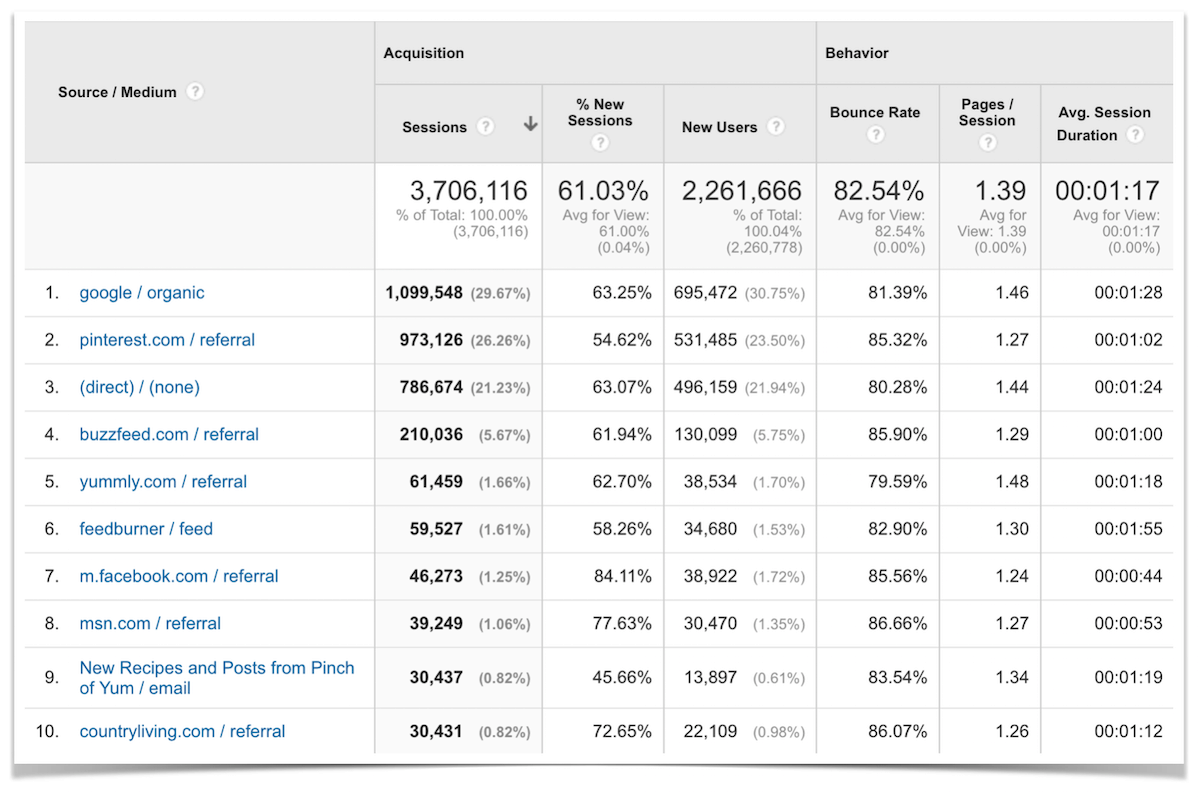
Task: Select the pinterest.com / referral entry
Action: click(x=166, y=340)
